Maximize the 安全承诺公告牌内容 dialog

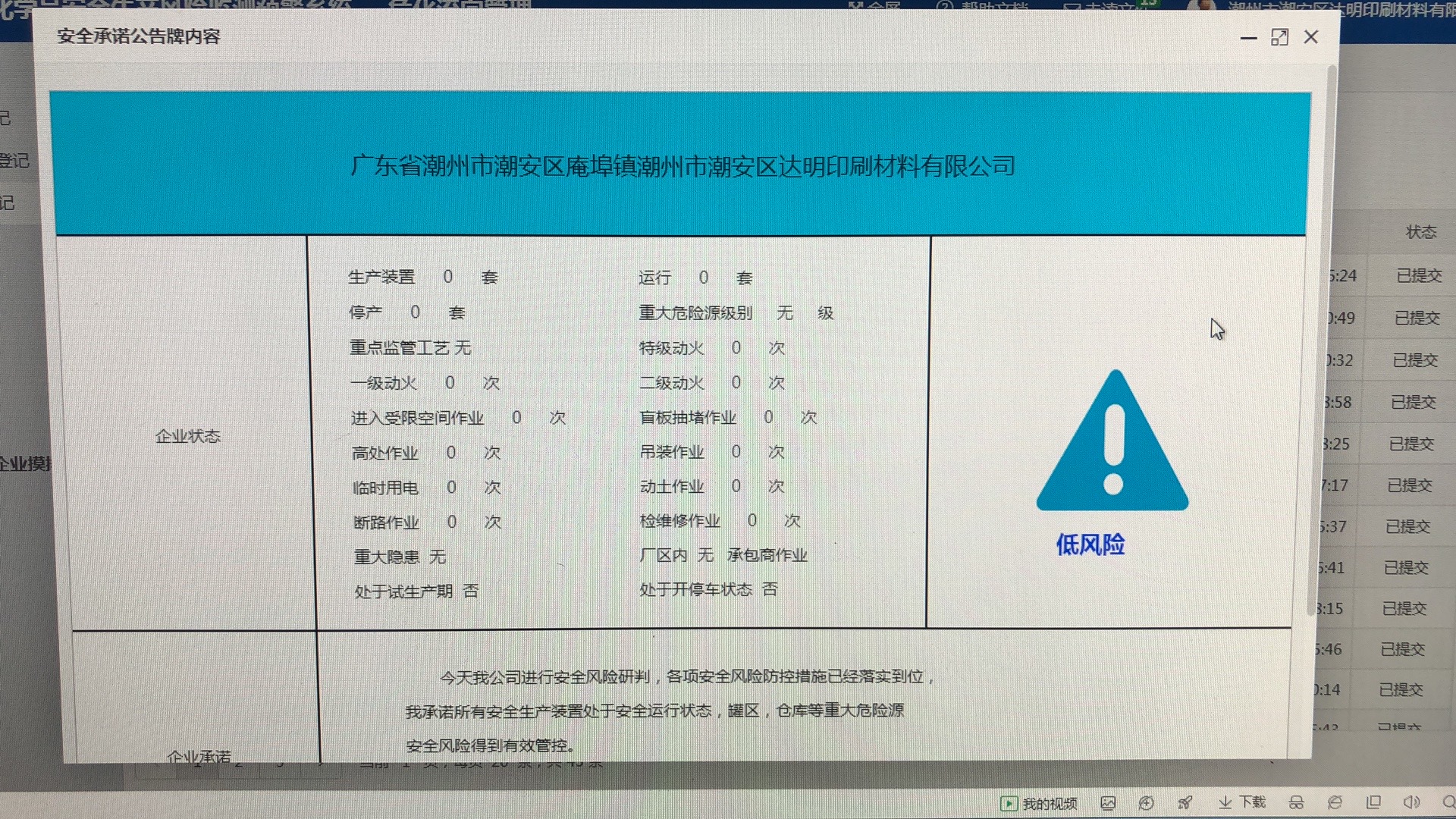point(1279,37)
